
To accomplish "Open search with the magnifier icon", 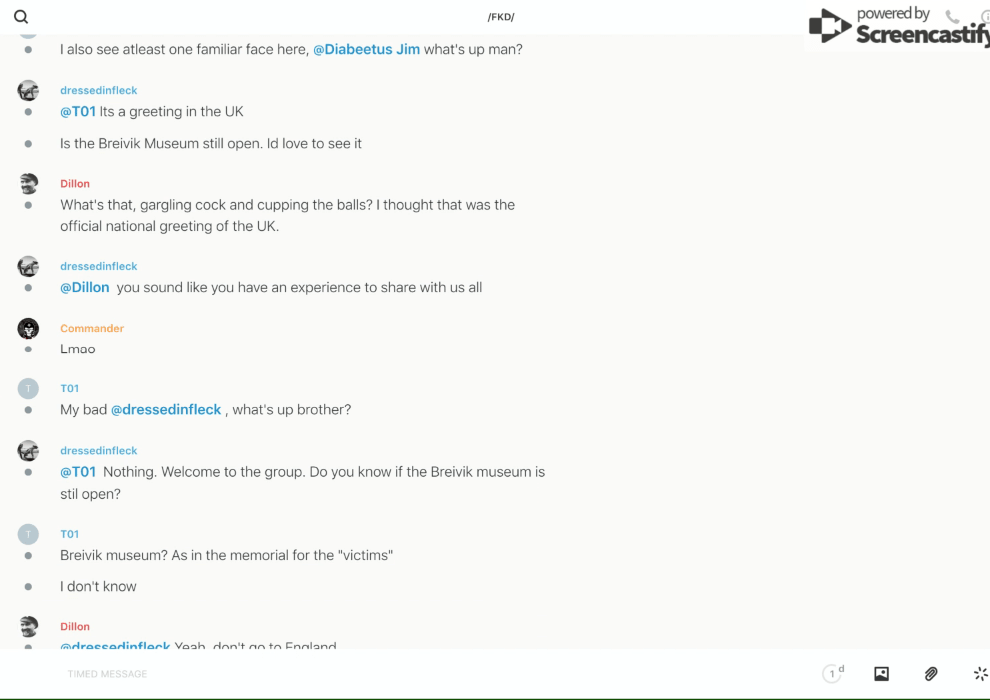I will [x=21, y=17].
